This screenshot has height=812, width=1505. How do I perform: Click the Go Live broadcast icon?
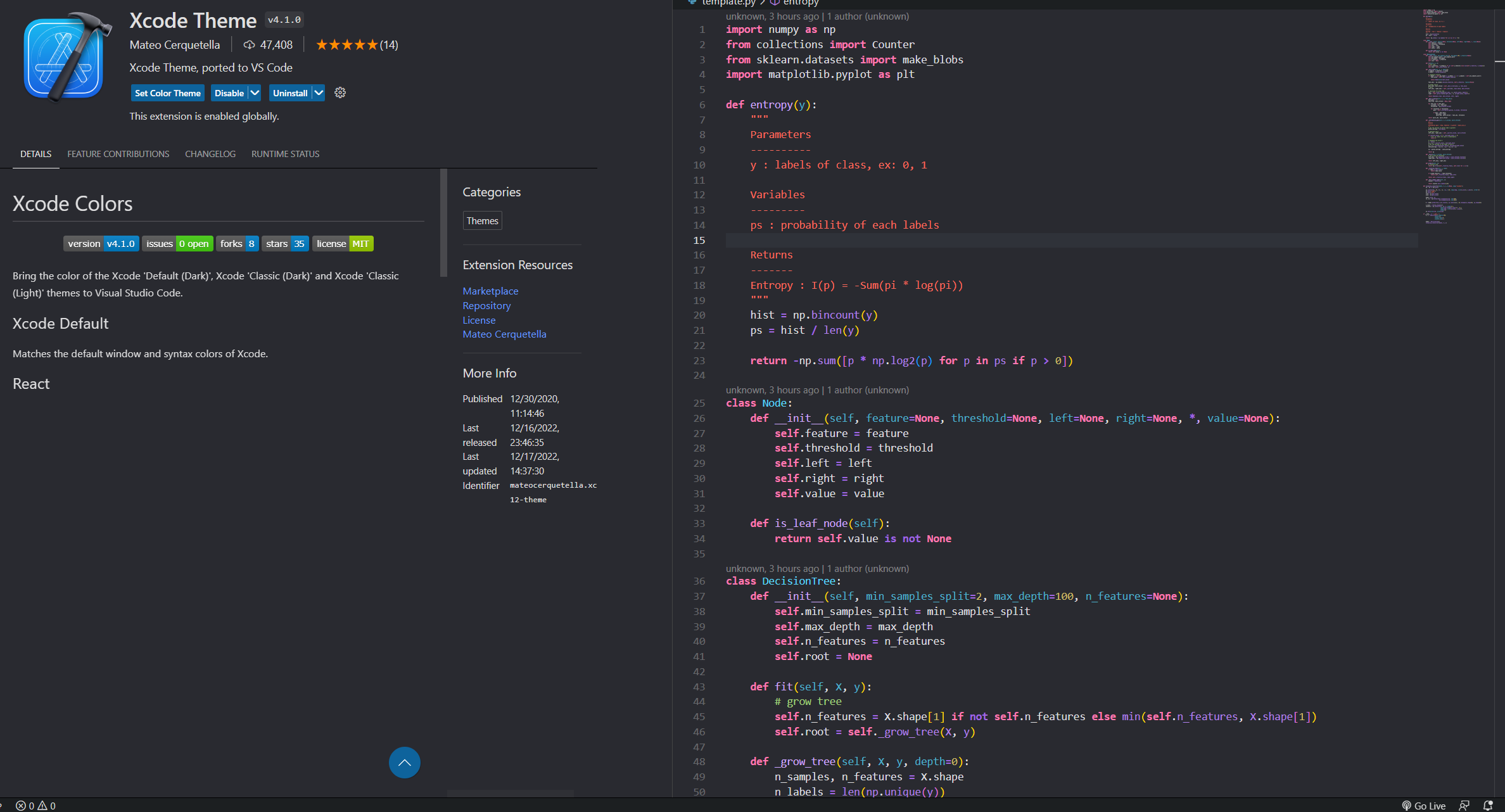[1406, 806]
